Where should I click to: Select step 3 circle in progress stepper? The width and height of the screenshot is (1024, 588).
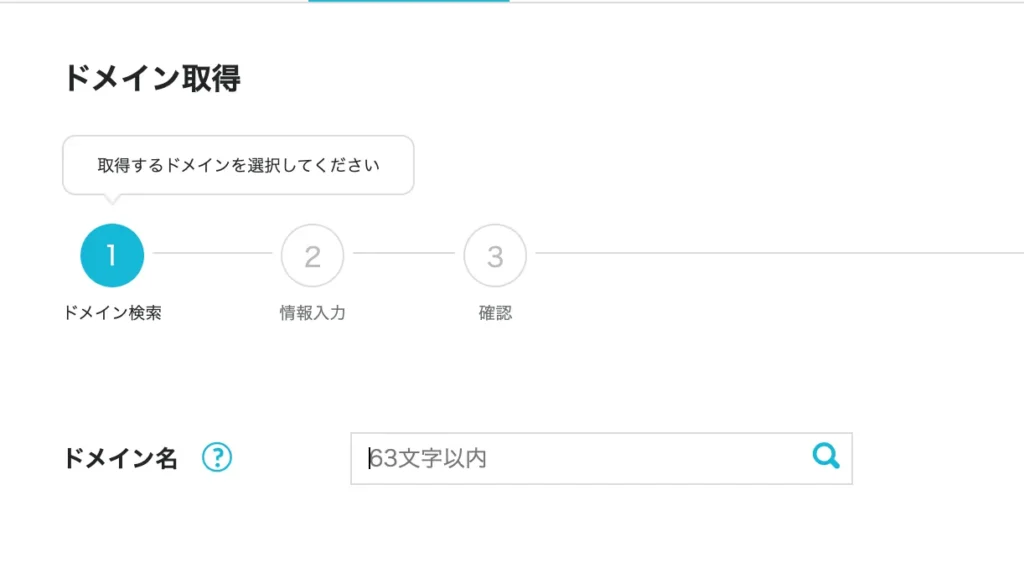click(495, 255)
